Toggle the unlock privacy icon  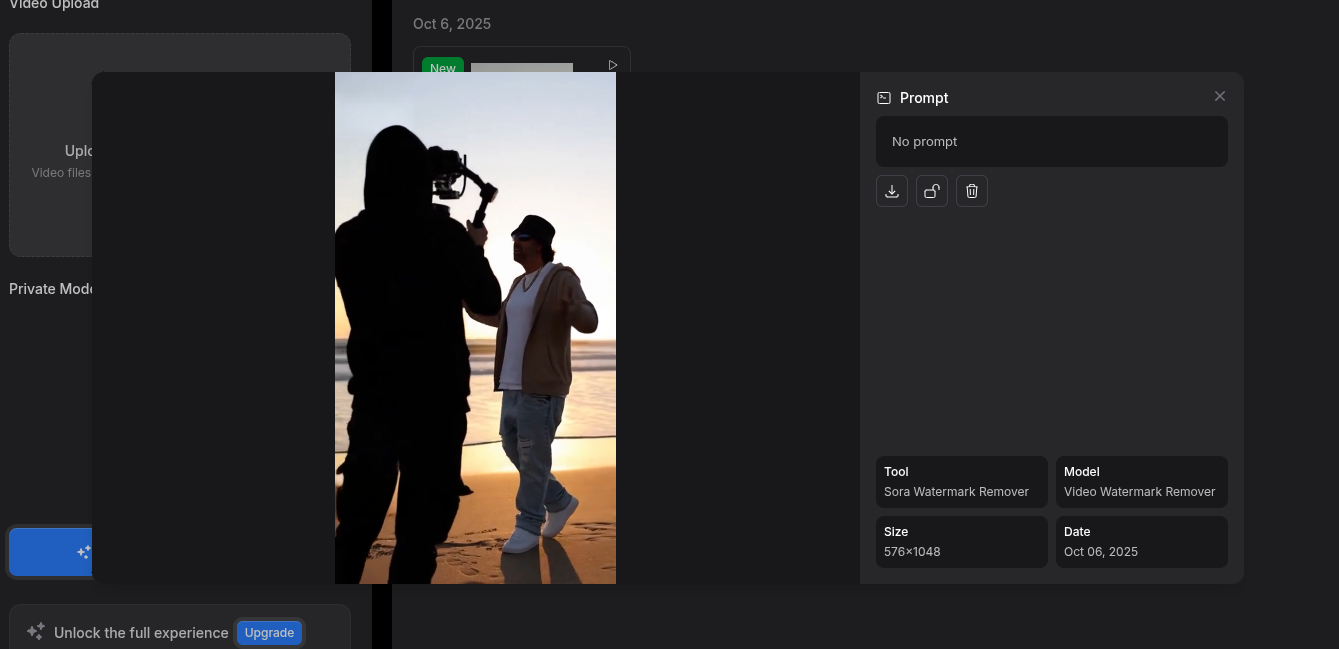[x=931, y=191]
